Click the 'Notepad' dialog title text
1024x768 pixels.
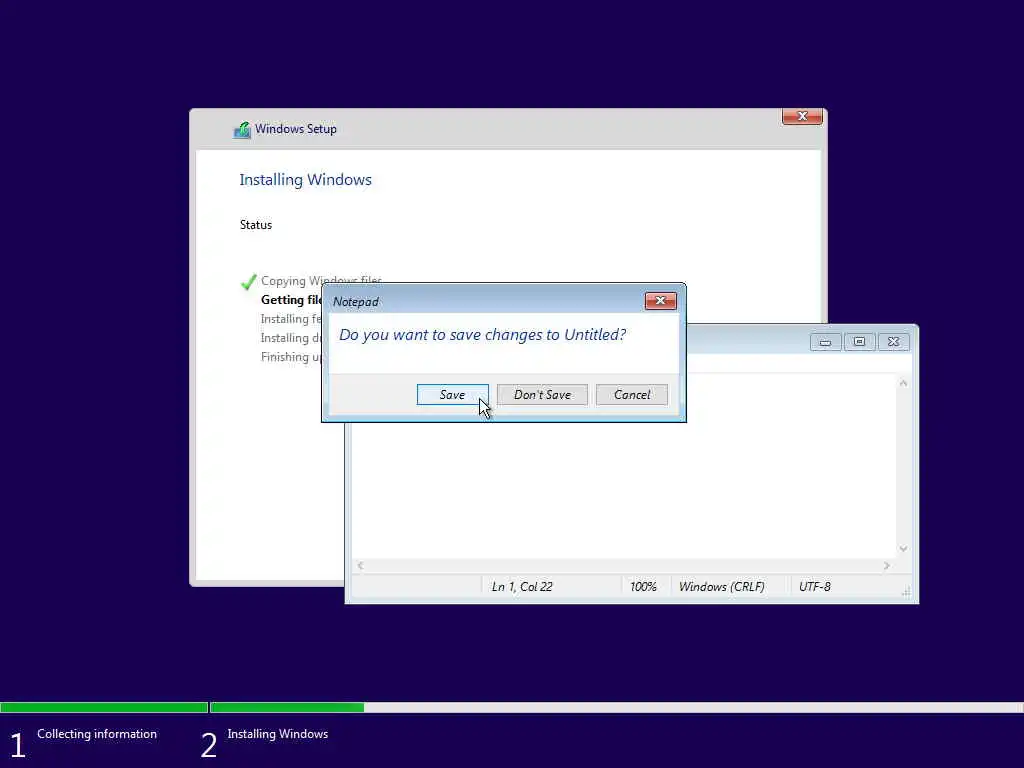click(355, 302)
